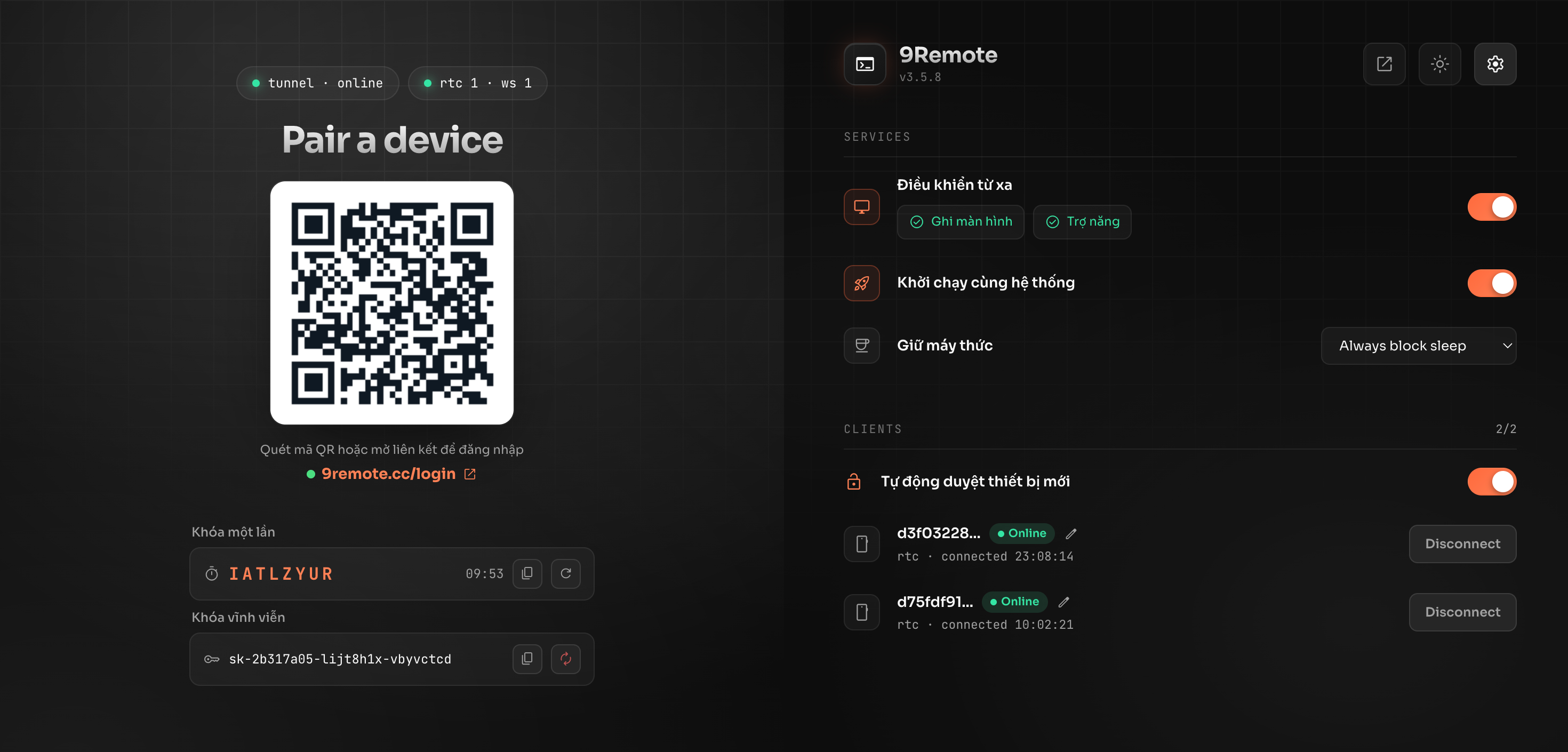The height and width of the screenshot is (752, 1568).
Task: Click the rtc 1 · ws 1 status pill
Action: click(x=477, y=83)
